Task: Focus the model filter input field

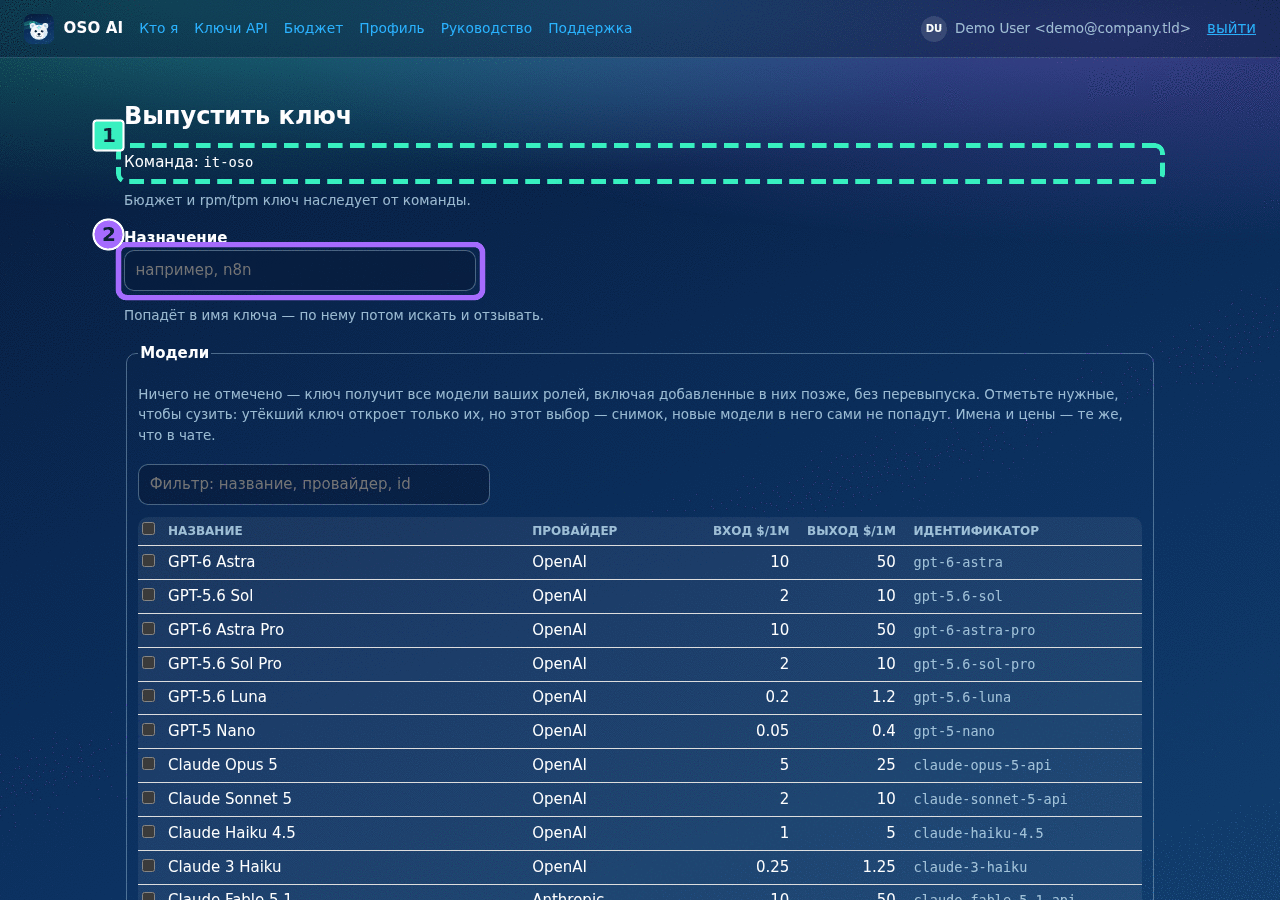Action: point(314,484)
